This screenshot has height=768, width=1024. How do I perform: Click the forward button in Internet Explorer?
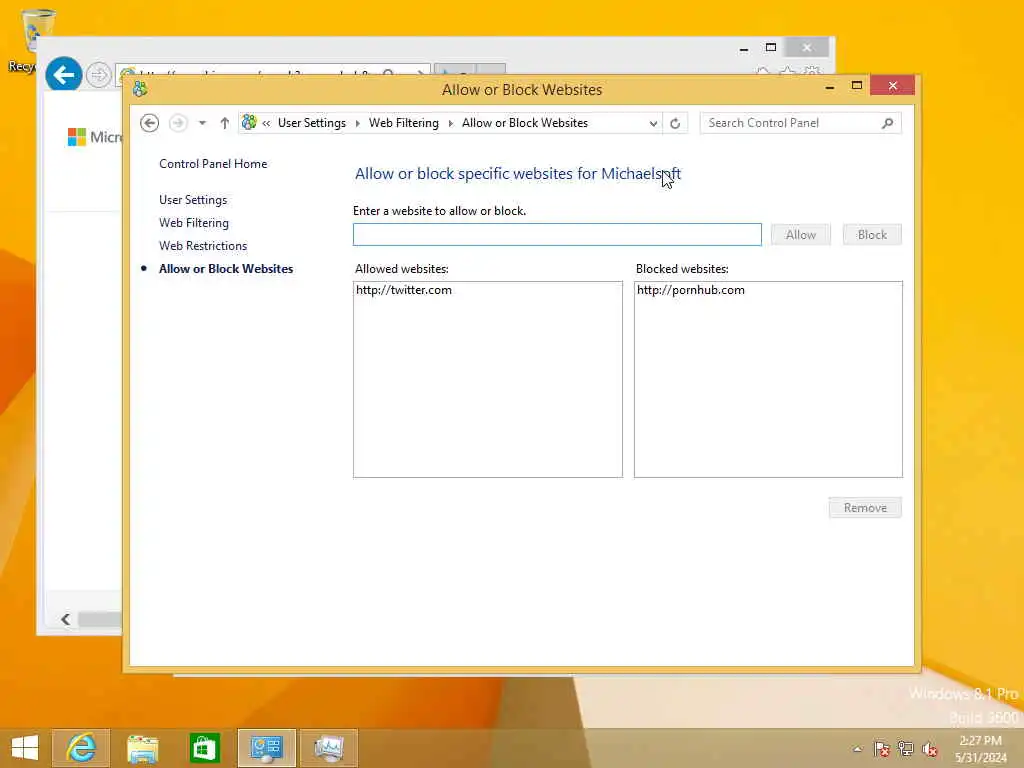pyautogui.click(x=99, y=75)
